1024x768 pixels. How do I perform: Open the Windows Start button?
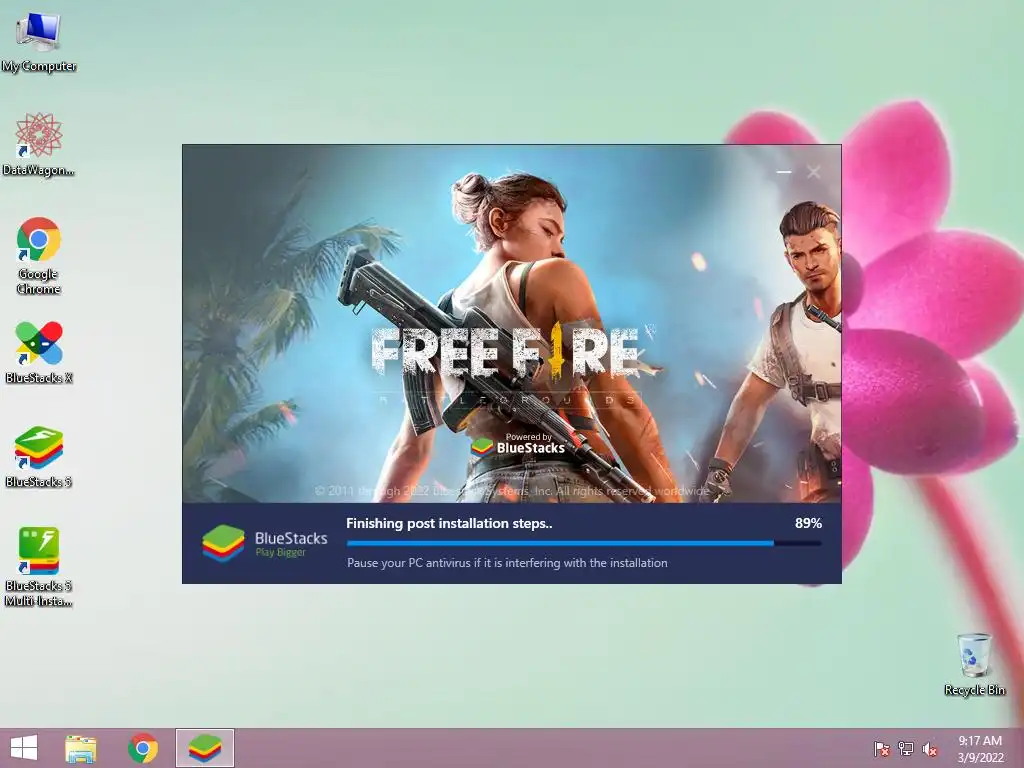pos(24,748)
